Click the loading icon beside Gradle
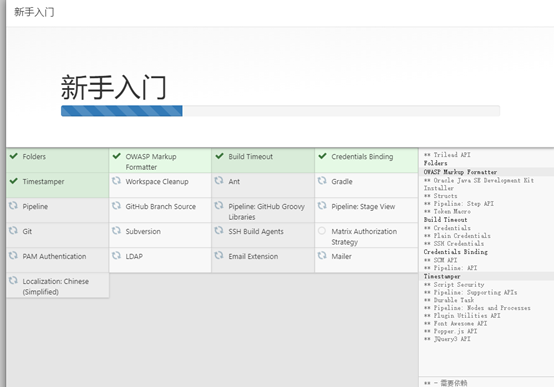This screenshot has width=554, height=387. click(x=322, y=181)
